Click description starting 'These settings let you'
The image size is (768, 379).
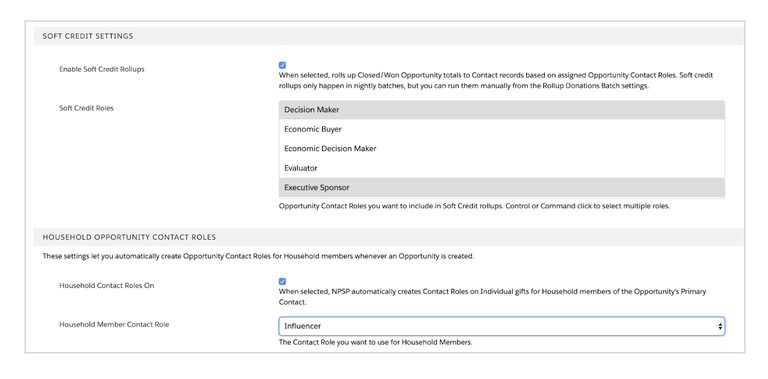258,256
